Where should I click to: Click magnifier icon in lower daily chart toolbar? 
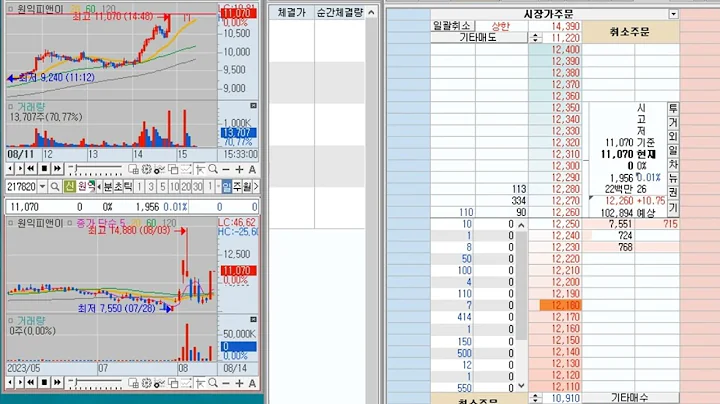(x=213, y=383)
